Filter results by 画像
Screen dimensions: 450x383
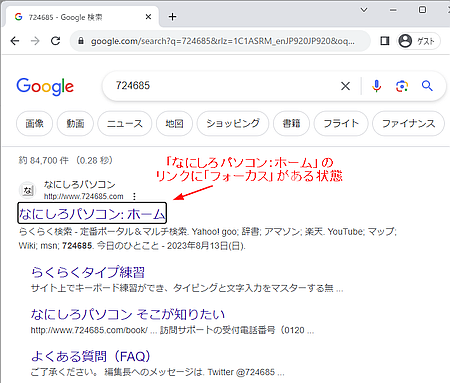click(x=34, y=124)
